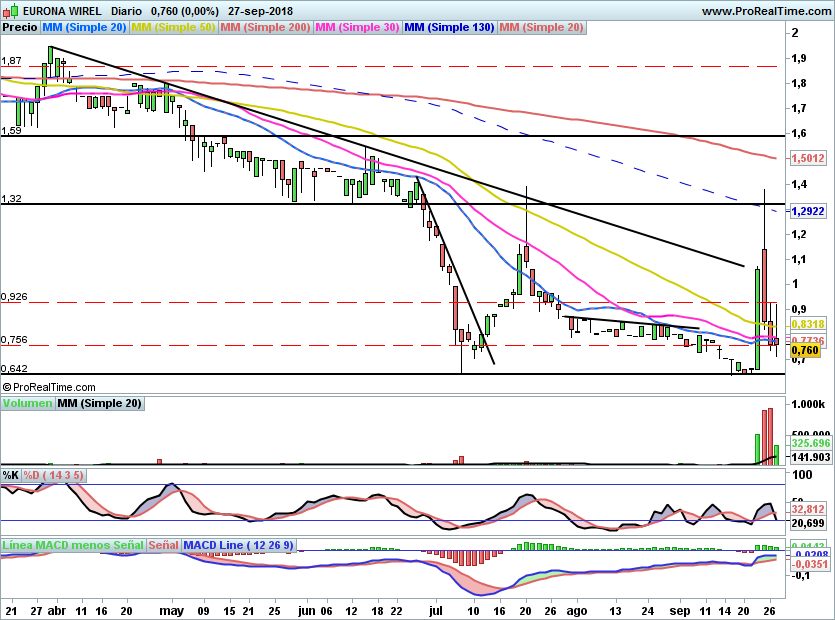The height and width of the screenshot is (620, 835).
Task: Click the -0,0351 MACD value tag
Action: pyautogui.click(x=811, y=564)
